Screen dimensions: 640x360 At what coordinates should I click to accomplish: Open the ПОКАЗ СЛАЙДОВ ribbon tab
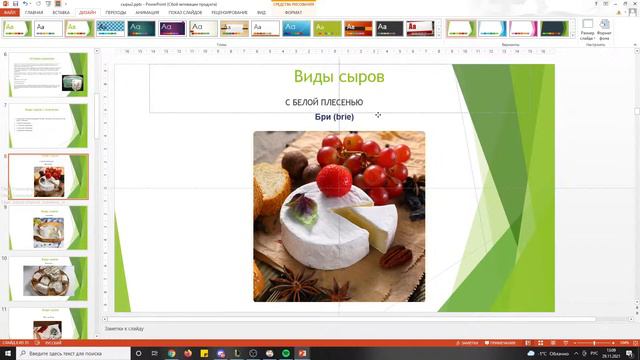185,13
